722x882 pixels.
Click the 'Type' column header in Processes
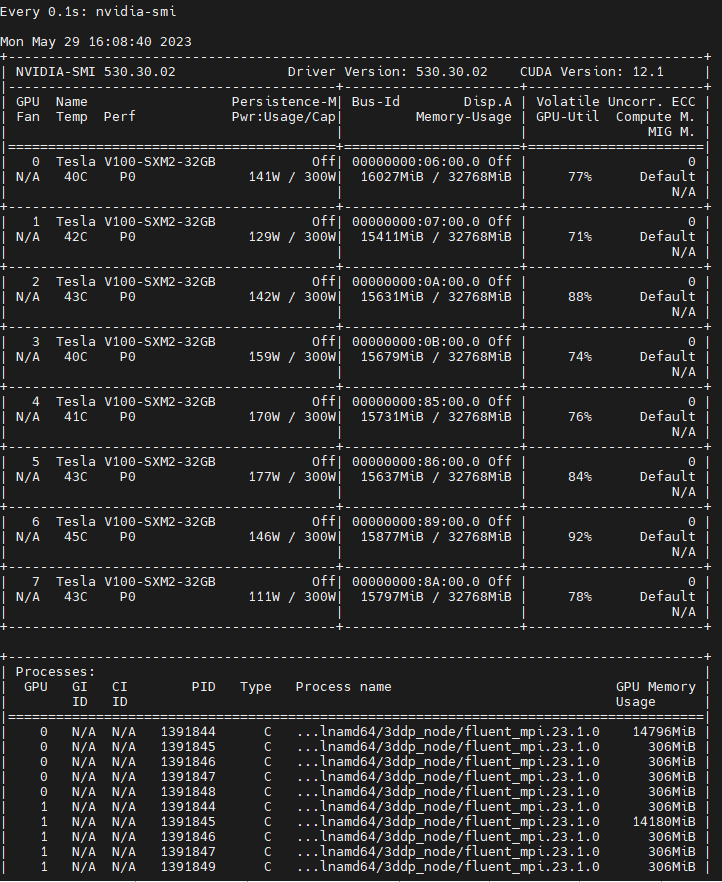click(256, 687)
